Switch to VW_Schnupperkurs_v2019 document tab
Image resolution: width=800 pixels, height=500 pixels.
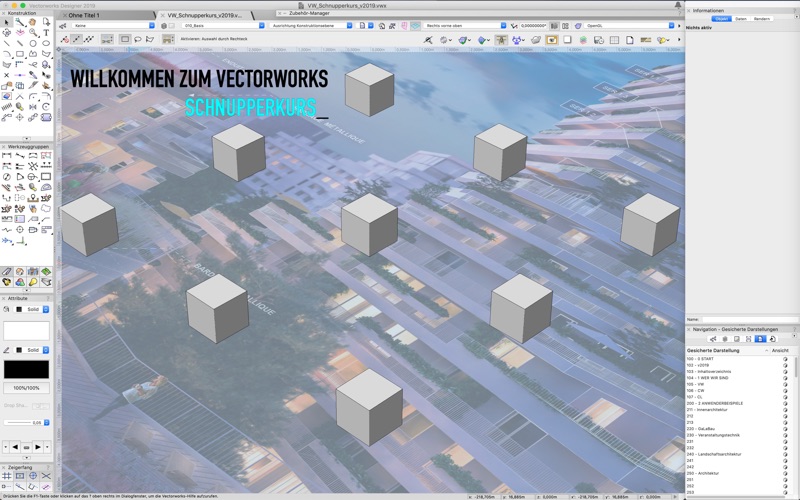coord(205,15)
